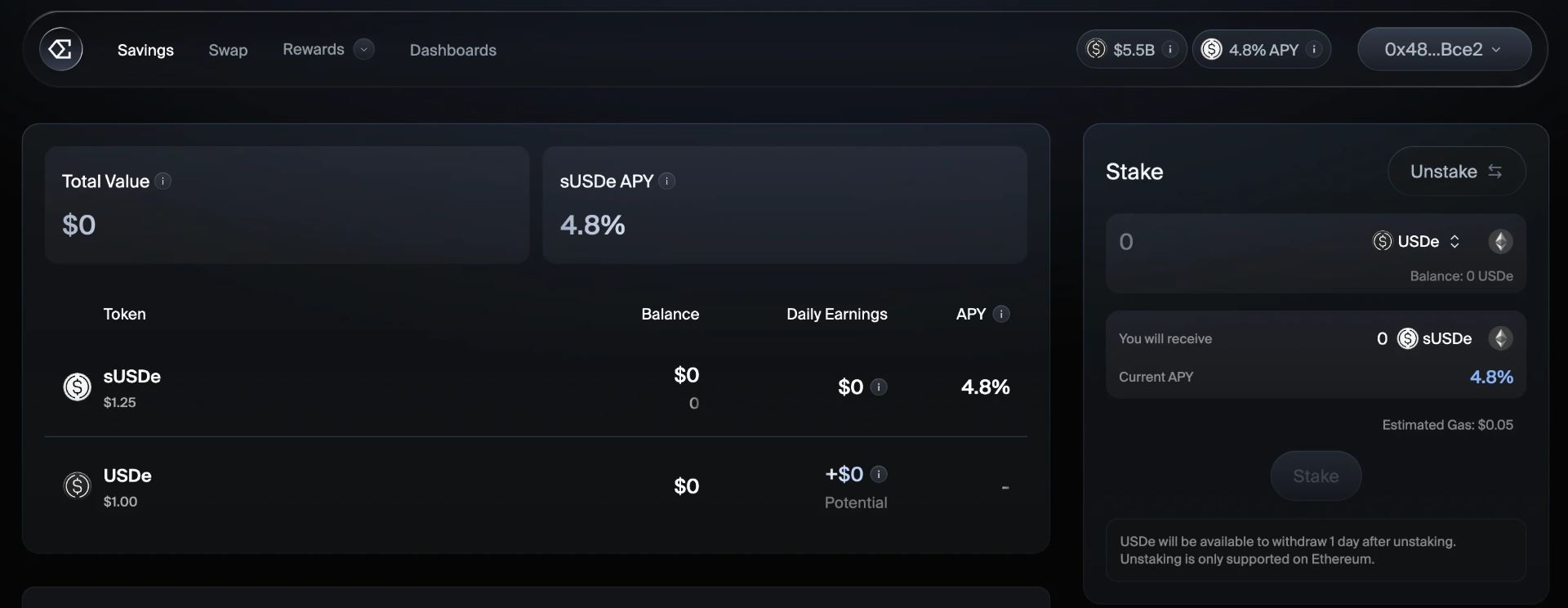Open wallet 0x48...Bce2 dropdown
This screenshot has height=608, width=1568.
tap(1444, 50)
